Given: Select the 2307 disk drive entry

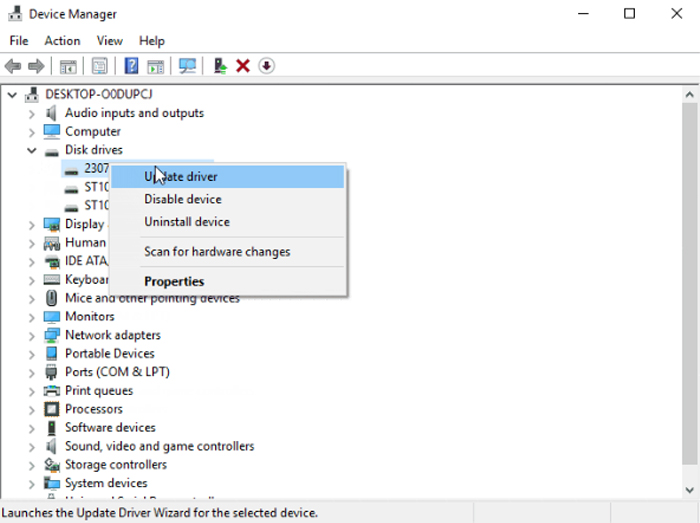Looking at the screenshot, I should click(96, 168).
